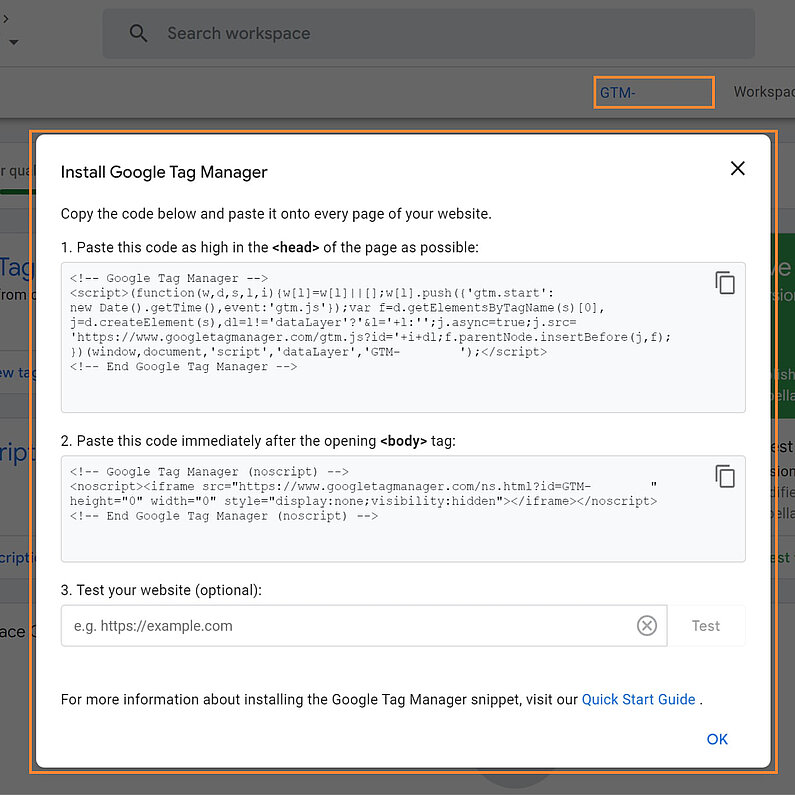Close the Install Google Tag Manager dialog

(x=738, y=168)
